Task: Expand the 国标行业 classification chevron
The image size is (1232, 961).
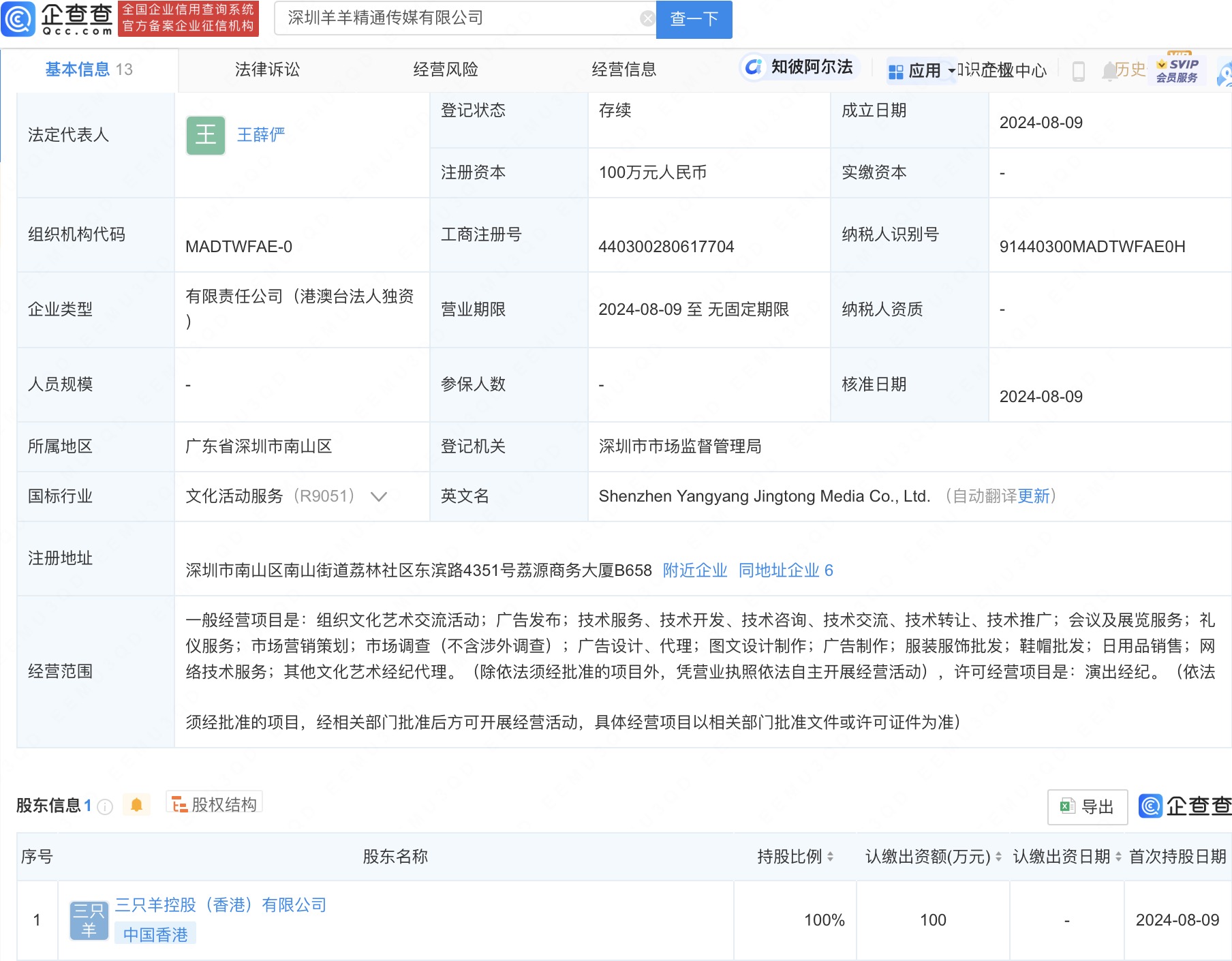Action: (x=379, y=496)
